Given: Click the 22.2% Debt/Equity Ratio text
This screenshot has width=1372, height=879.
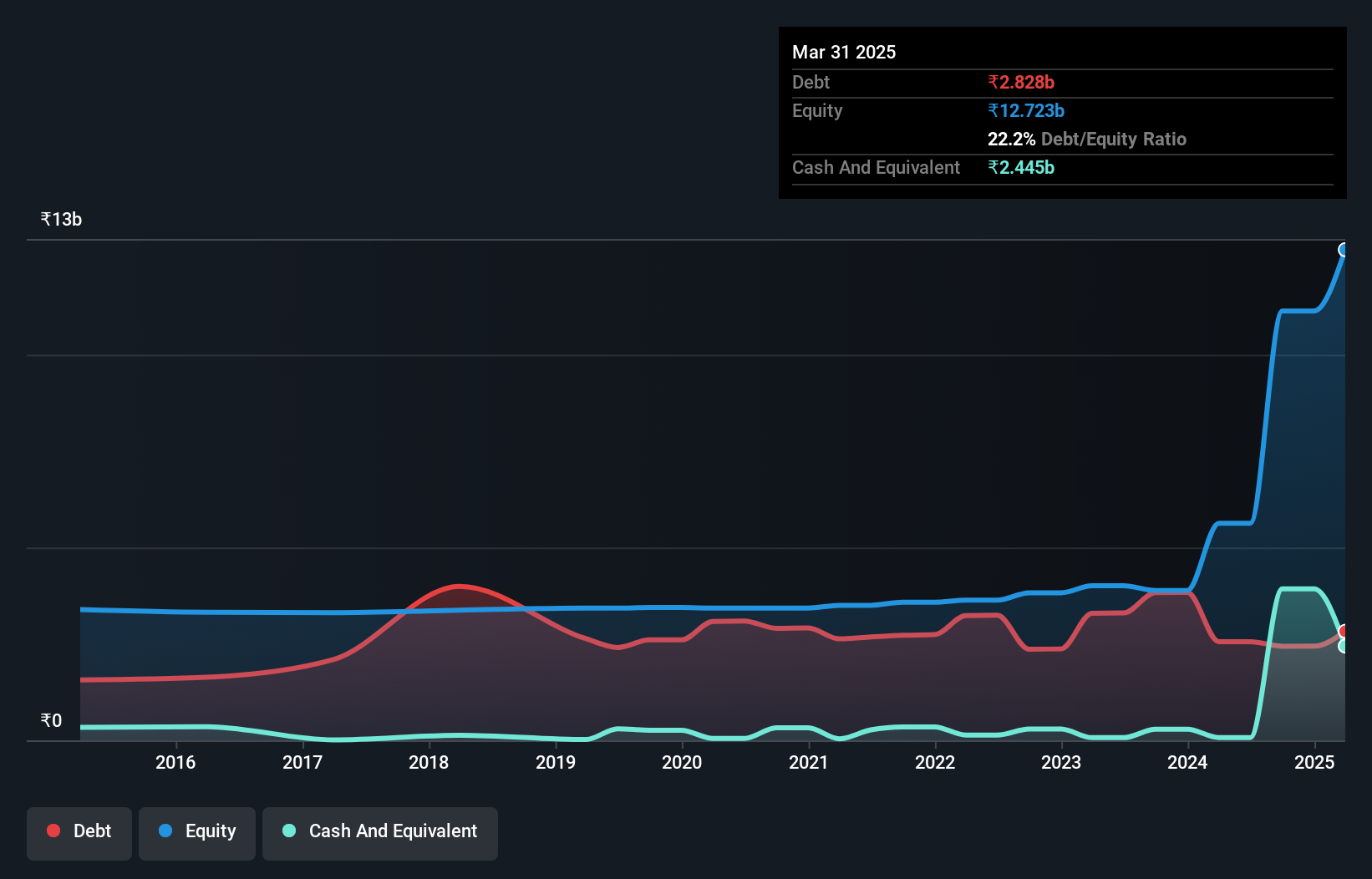Looking at the screenshot, I should coord(1087,139).
